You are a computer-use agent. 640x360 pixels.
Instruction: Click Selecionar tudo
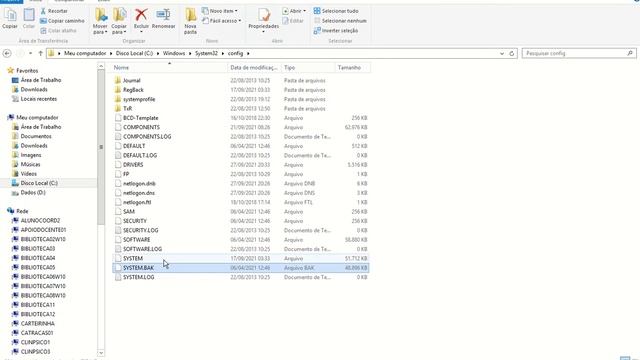(336, 11)
